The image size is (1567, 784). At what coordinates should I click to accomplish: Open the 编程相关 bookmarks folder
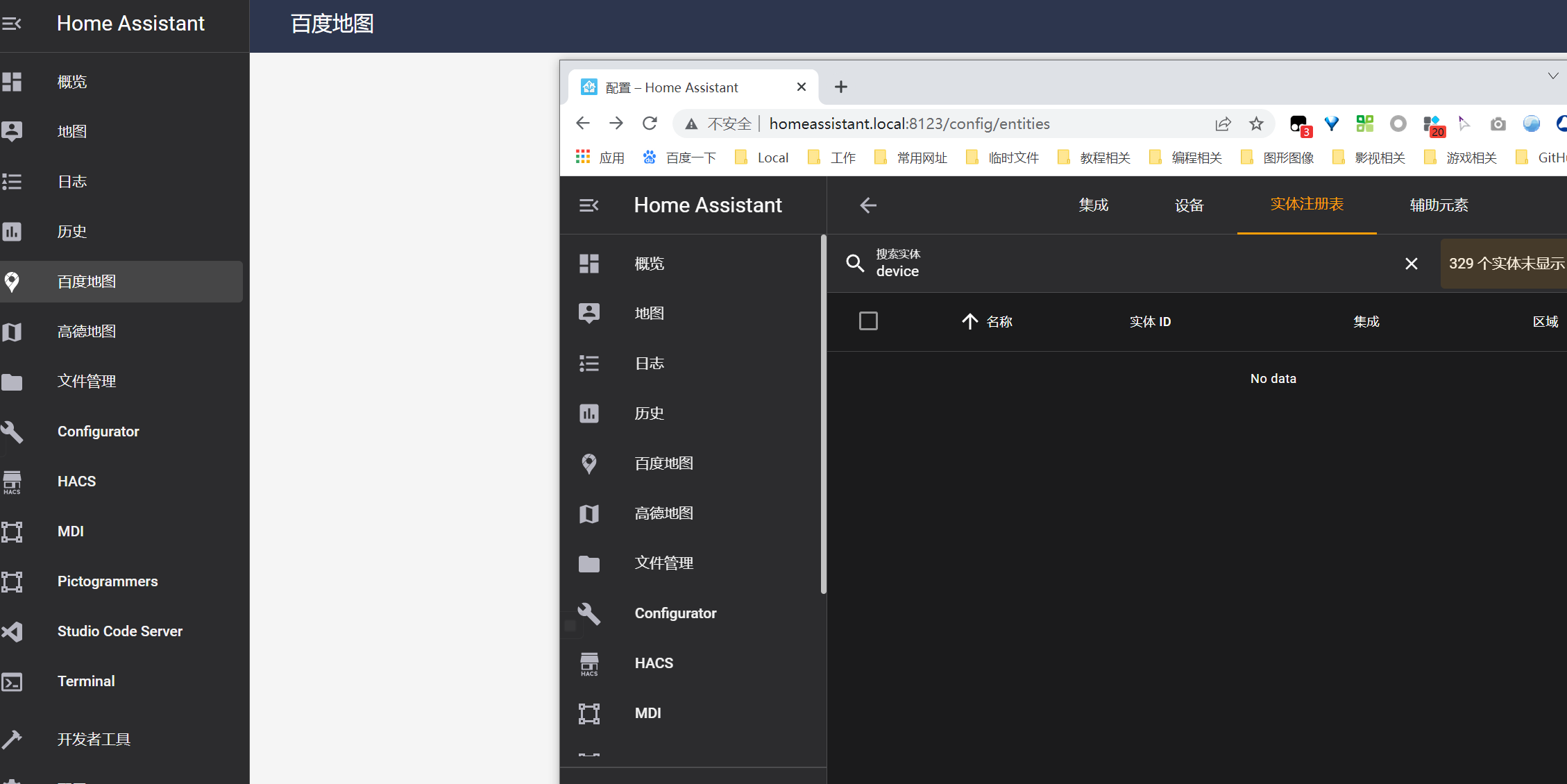(1185, 157)
